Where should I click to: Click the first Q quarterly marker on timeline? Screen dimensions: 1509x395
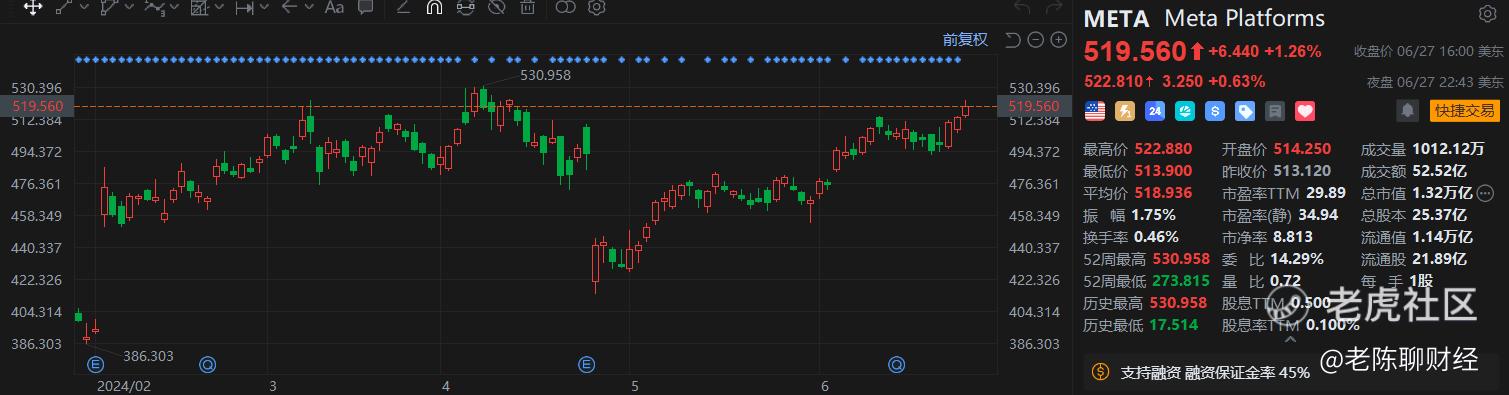[207, 363]
